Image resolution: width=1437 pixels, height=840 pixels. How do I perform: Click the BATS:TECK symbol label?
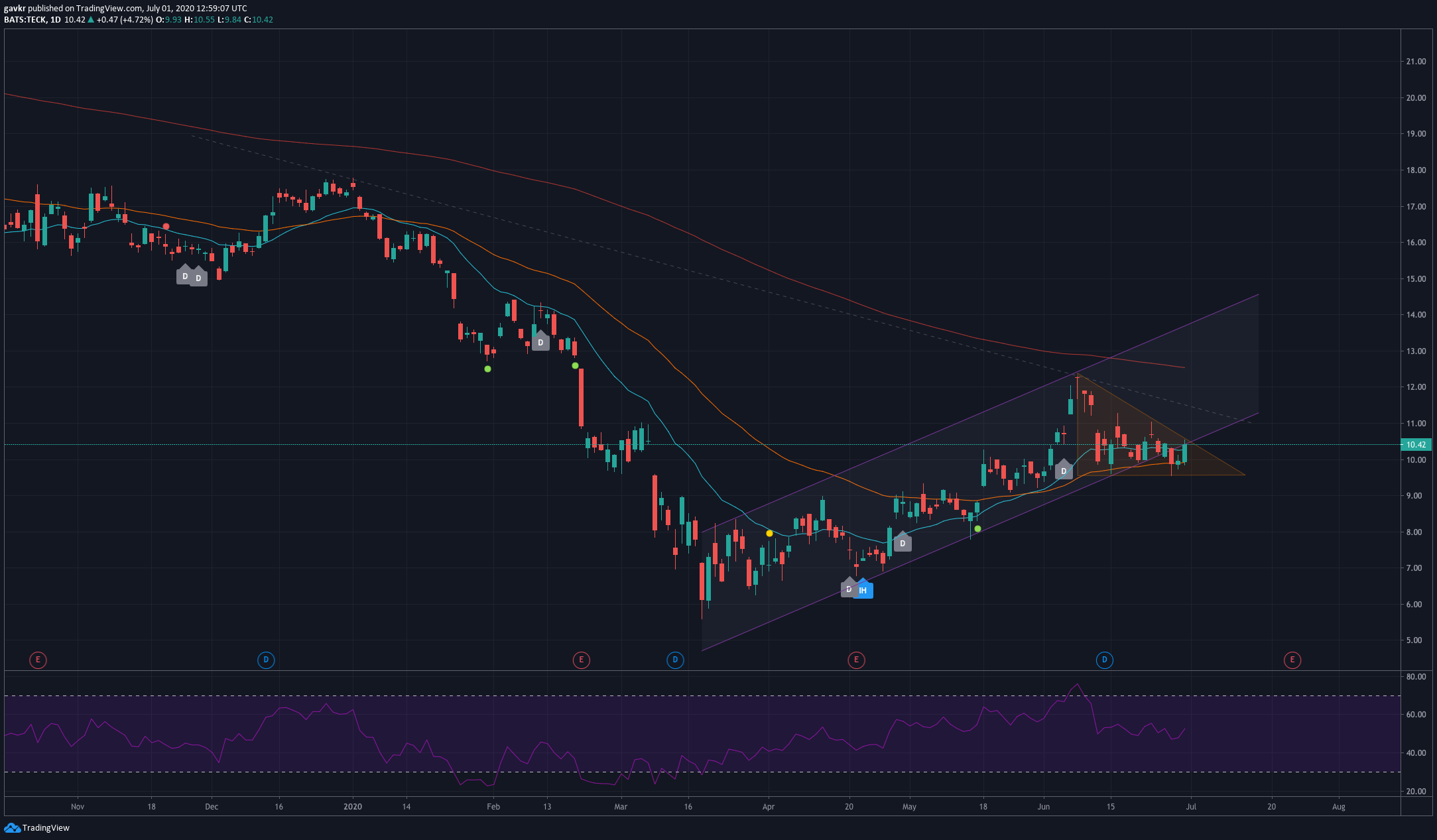(25, 20)
